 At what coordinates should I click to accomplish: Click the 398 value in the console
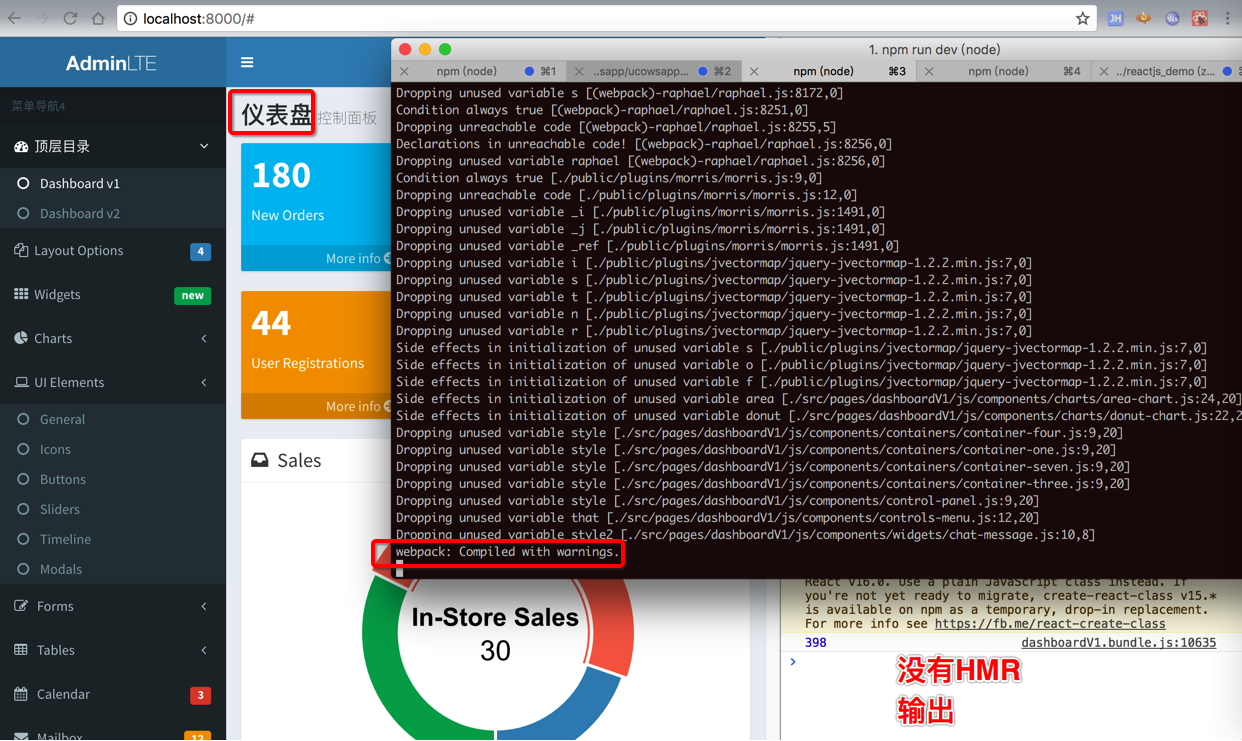pos(816,643)
